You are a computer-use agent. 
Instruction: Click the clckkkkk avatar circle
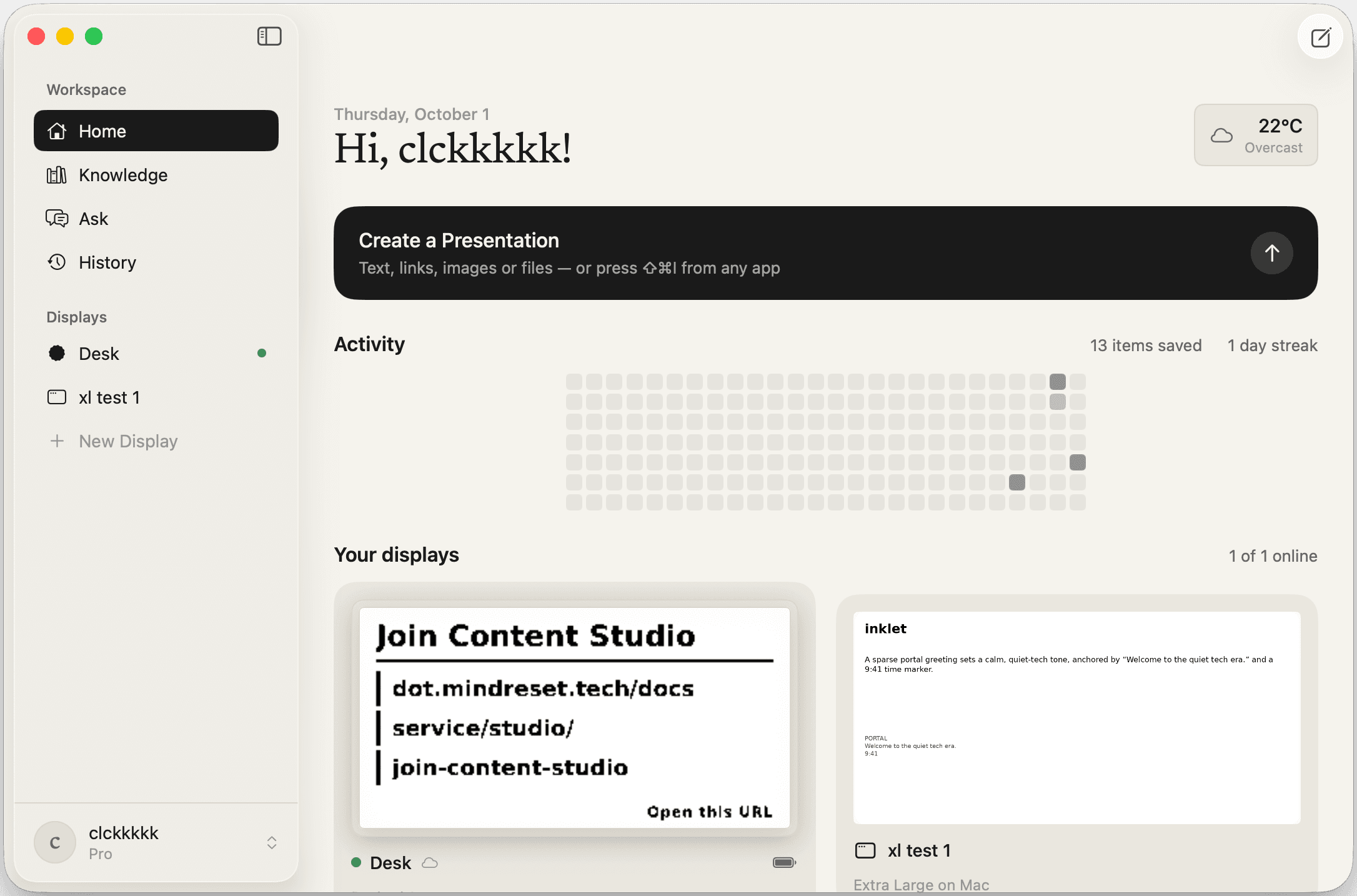[x=55, y=842]
